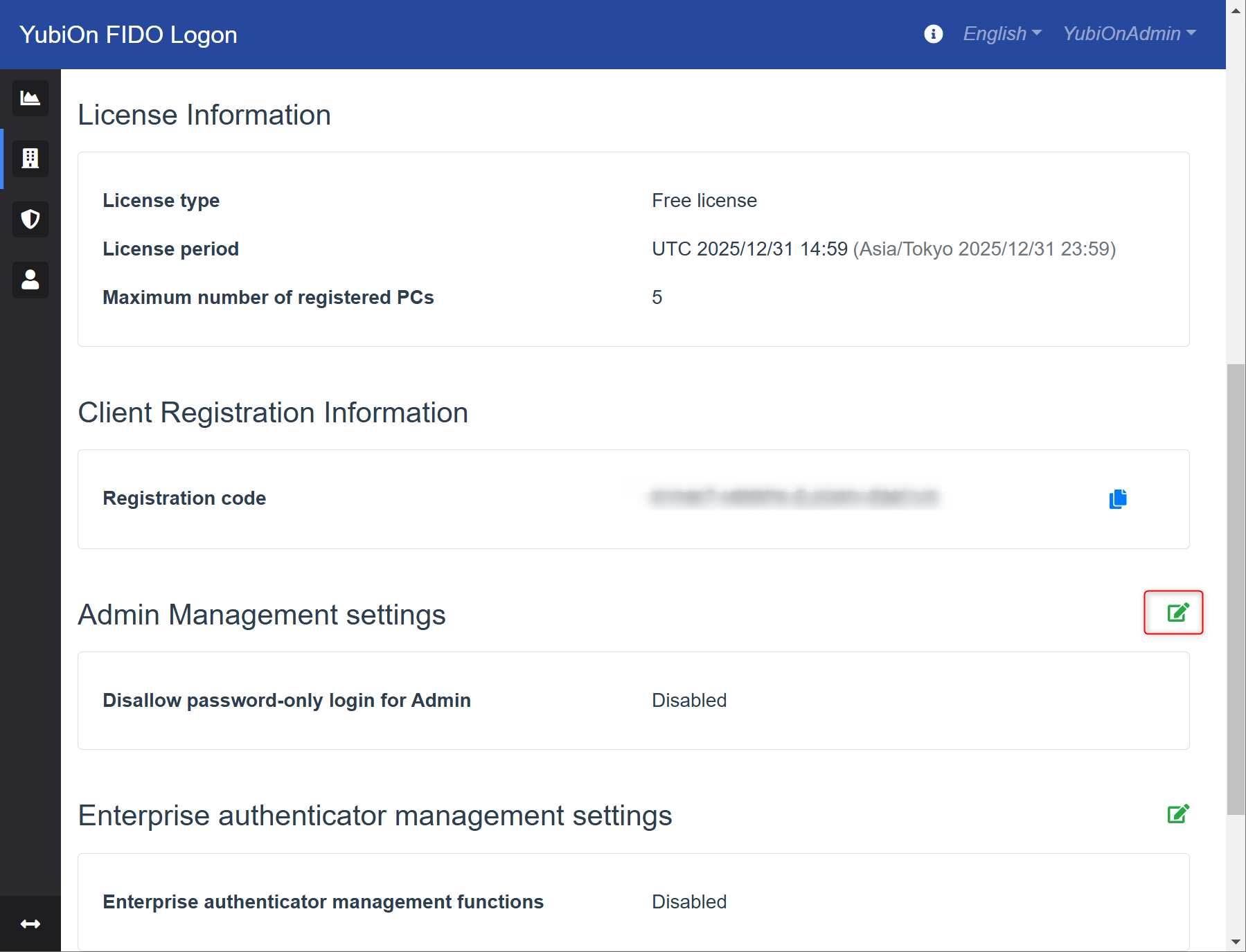The image size is (1246, 952).
Task: Click the page scroll-down arrow
Action: click(x=1236, y=942)
